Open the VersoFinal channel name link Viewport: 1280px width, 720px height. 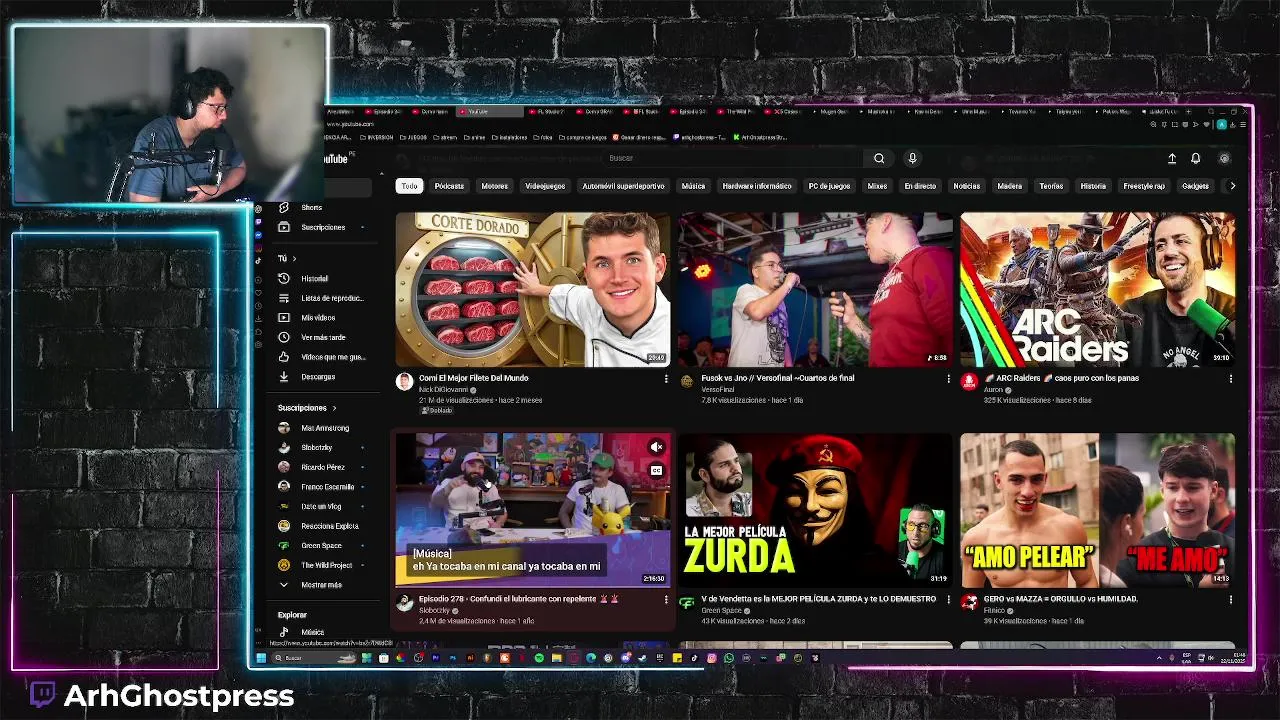[717, 389]
